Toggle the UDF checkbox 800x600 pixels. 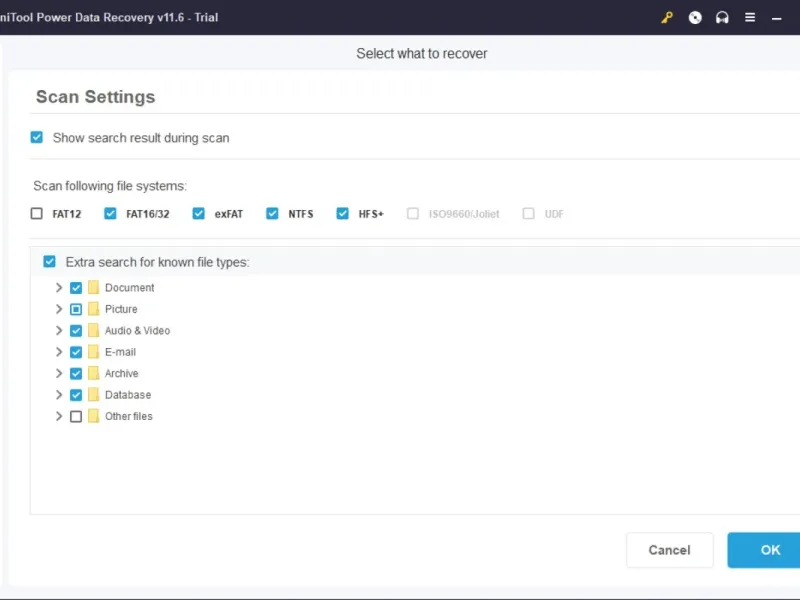[x=529, y=213]
